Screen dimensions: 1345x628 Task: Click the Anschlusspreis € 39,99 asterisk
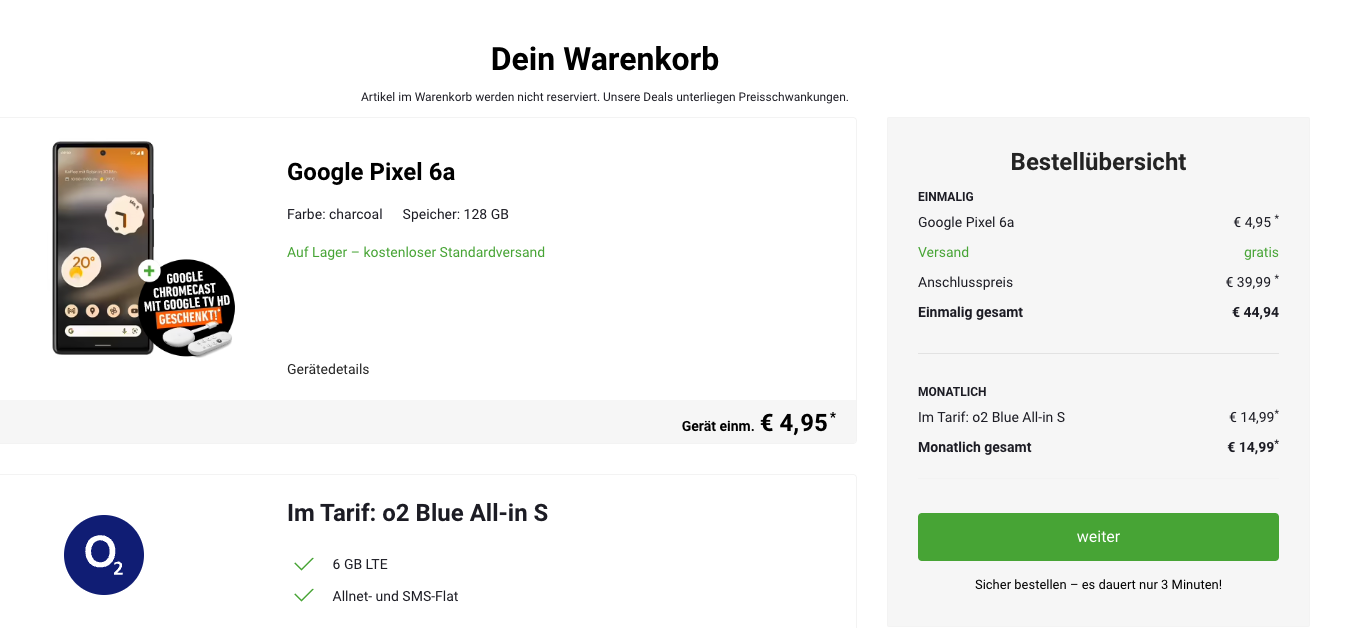[x=1276, y=277]
